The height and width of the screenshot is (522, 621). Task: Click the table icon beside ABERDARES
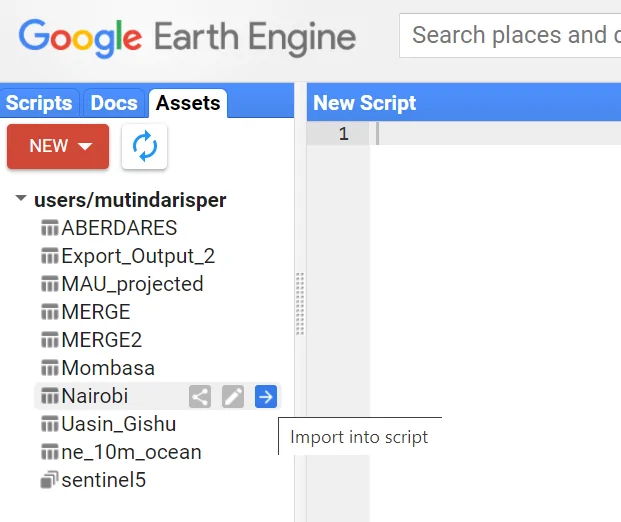click(50, 228)
